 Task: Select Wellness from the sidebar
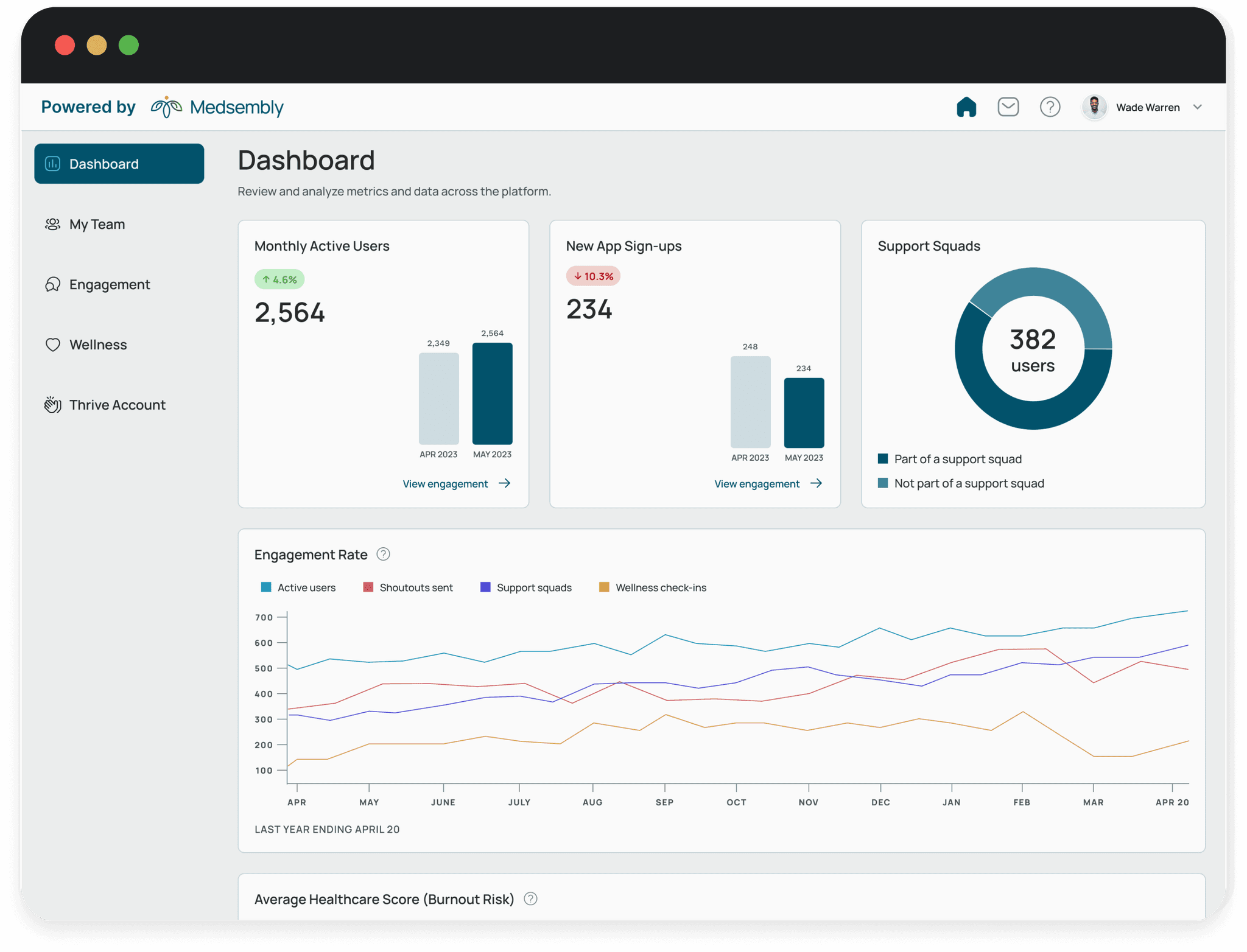(x=98, y=345)
